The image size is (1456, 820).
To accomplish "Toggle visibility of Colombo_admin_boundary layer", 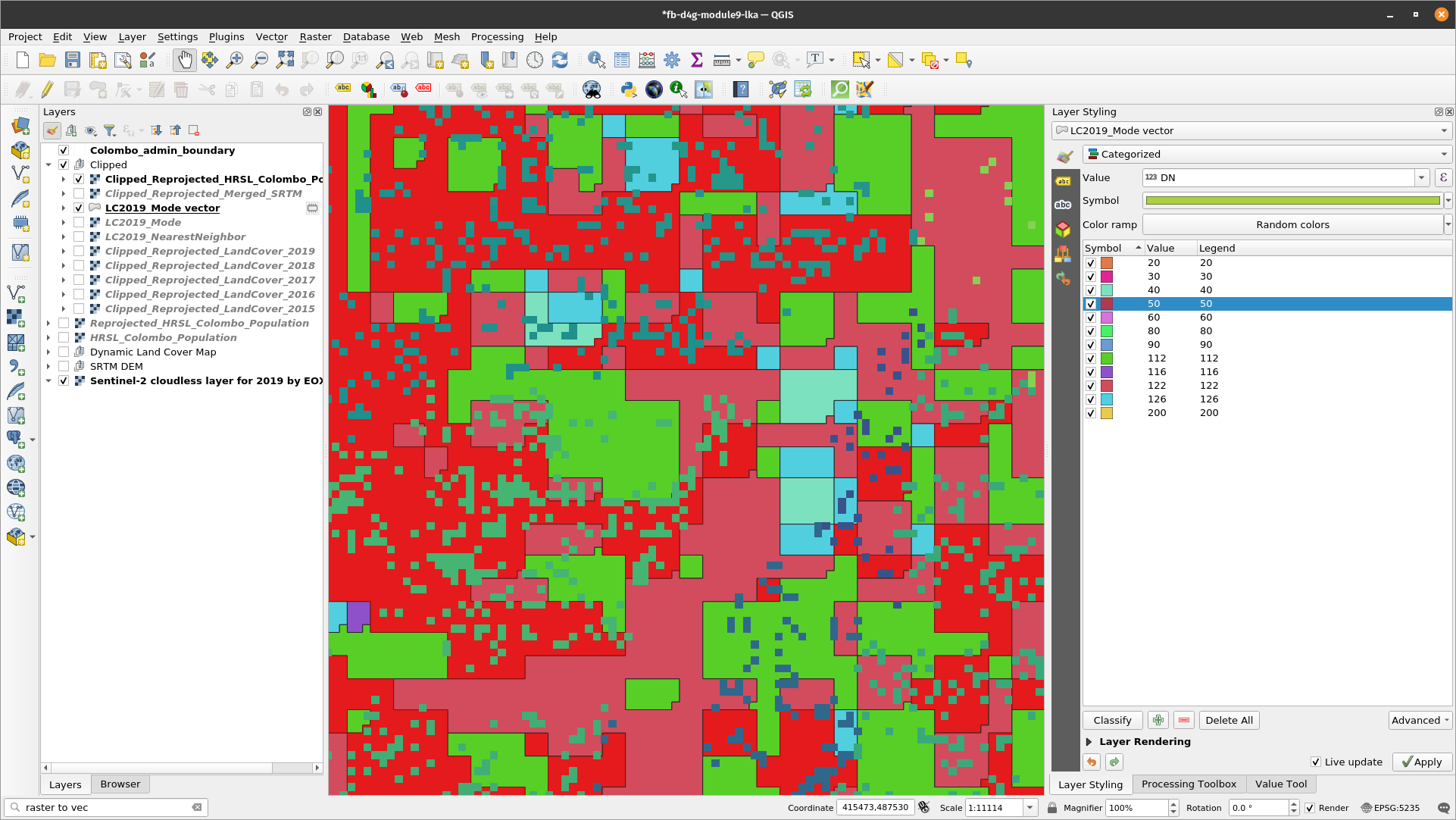I will 63,150.
